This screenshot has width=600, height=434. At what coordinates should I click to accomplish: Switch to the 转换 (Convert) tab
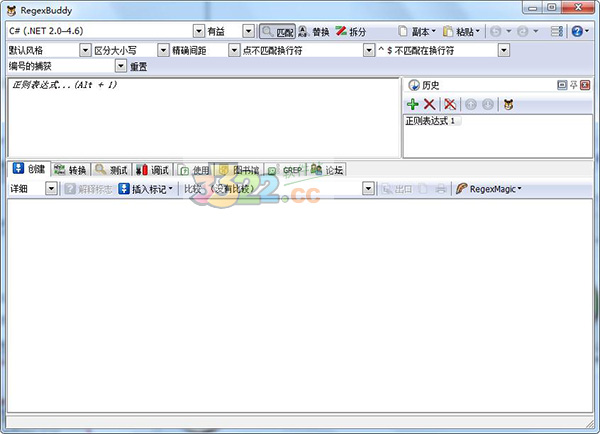pyautogui.click(x=70, y=170)
